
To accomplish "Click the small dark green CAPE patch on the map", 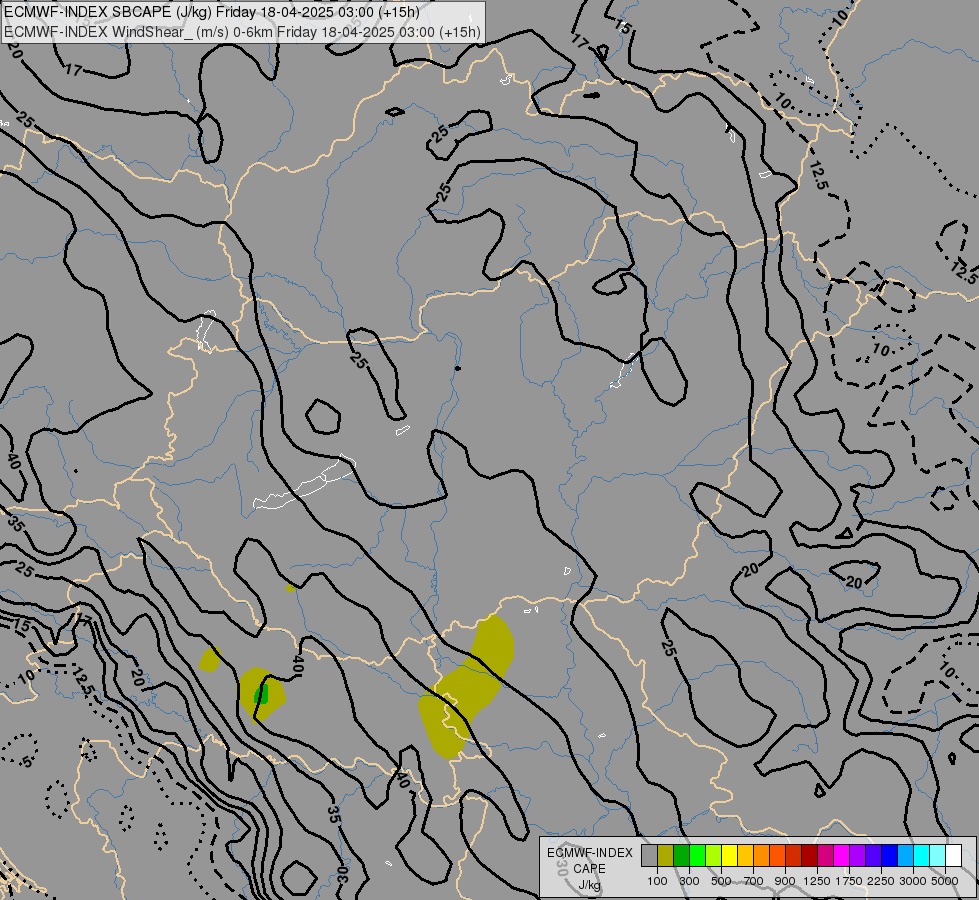I will pyautogui.click(x=261, y=694).
